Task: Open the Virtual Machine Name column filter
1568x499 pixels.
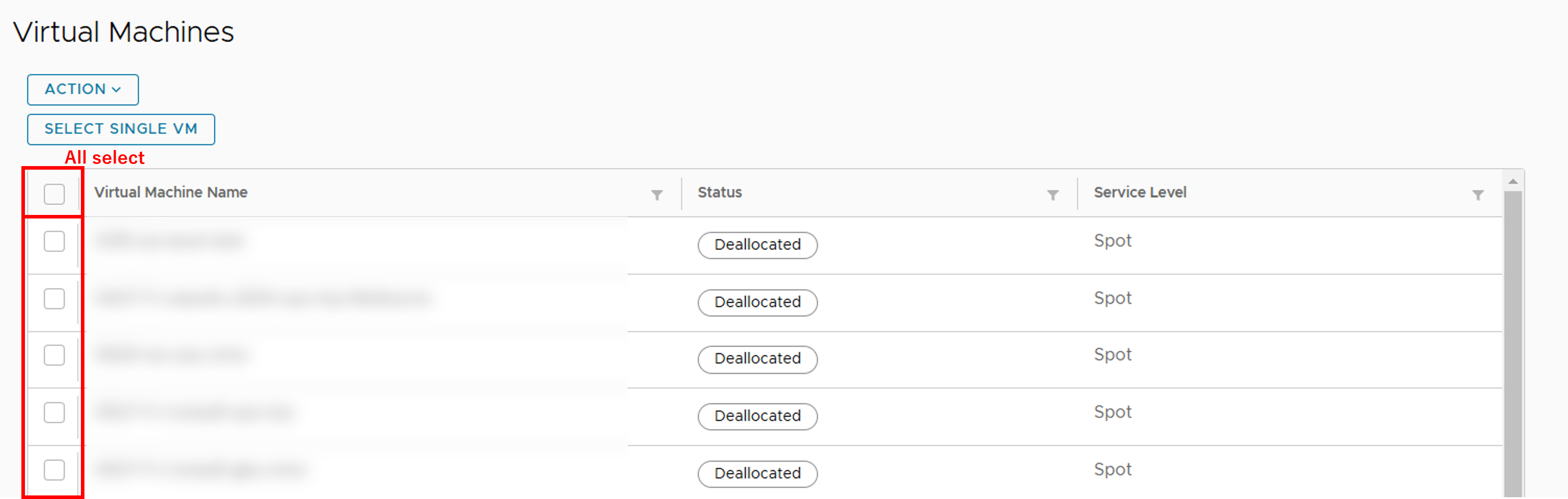Action: coord(657,195)
